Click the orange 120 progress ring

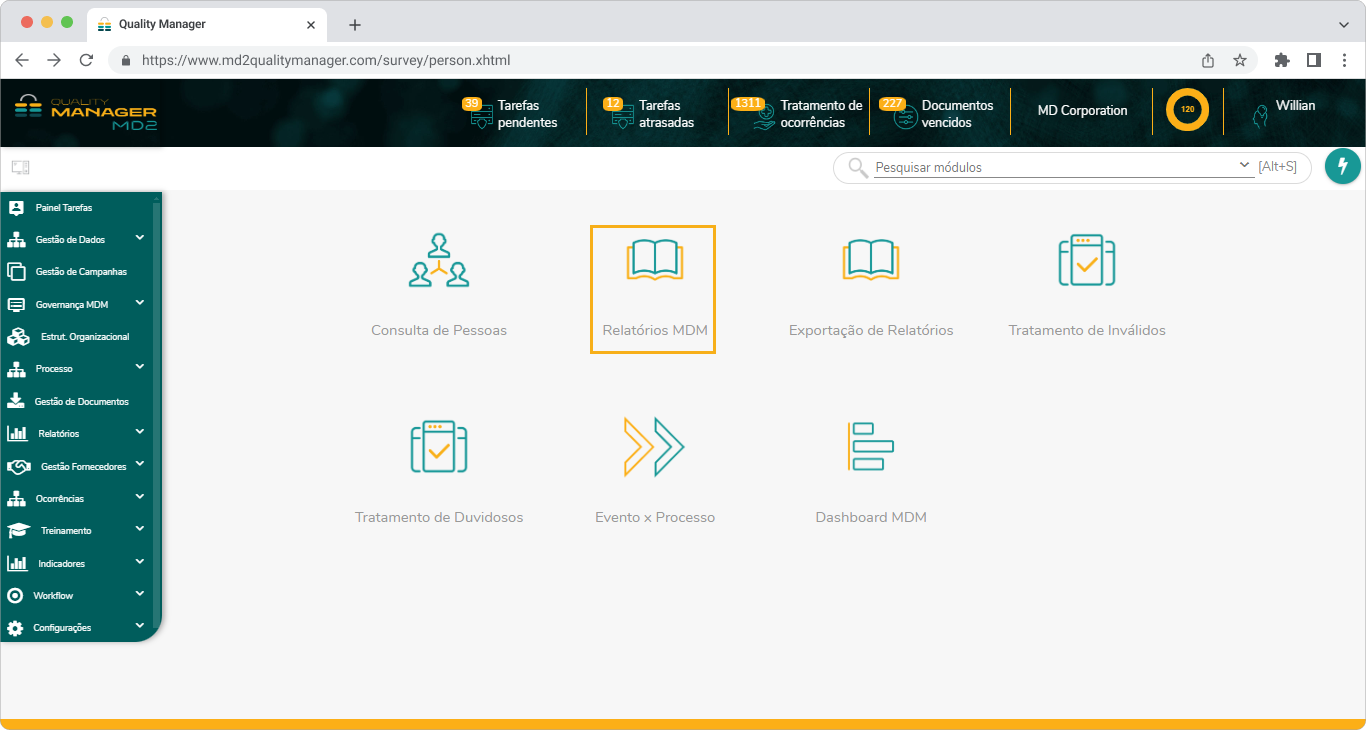tap(1186, 110)
